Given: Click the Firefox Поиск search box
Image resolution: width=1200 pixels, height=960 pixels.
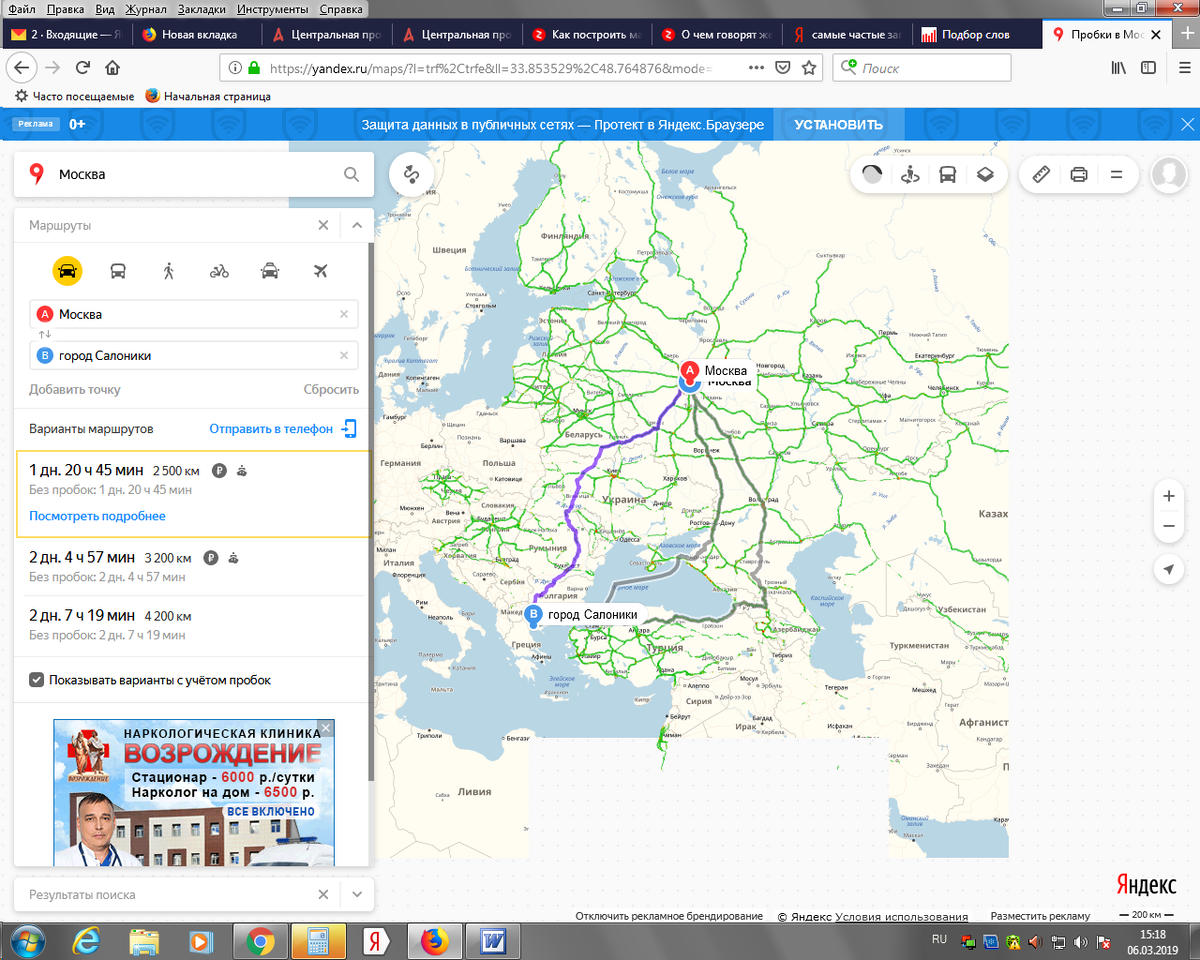Looking at the screenshot, I should pos(924,68).
